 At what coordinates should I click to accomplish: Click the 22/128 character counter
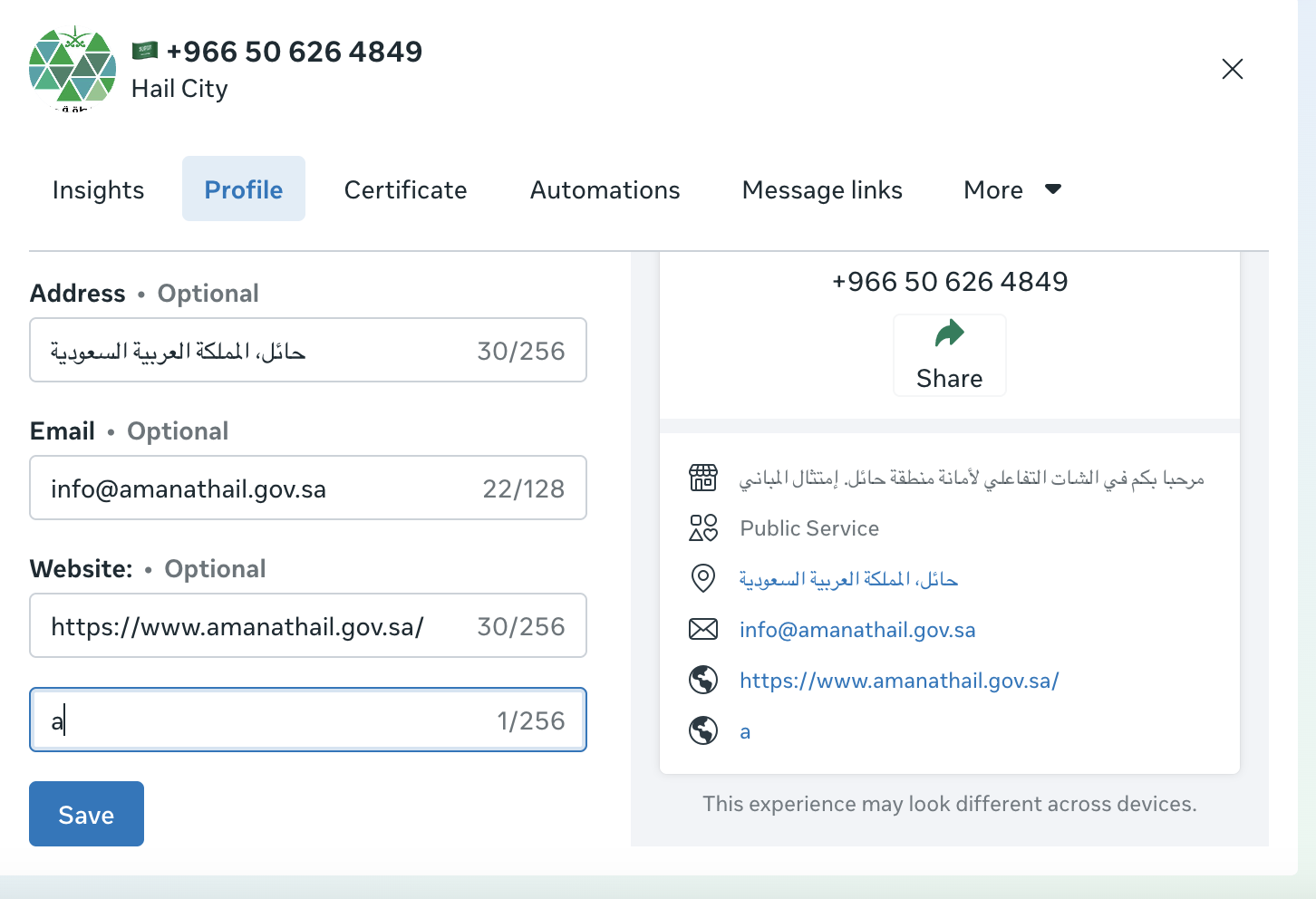pyautogui.click(x=524, y=488)
